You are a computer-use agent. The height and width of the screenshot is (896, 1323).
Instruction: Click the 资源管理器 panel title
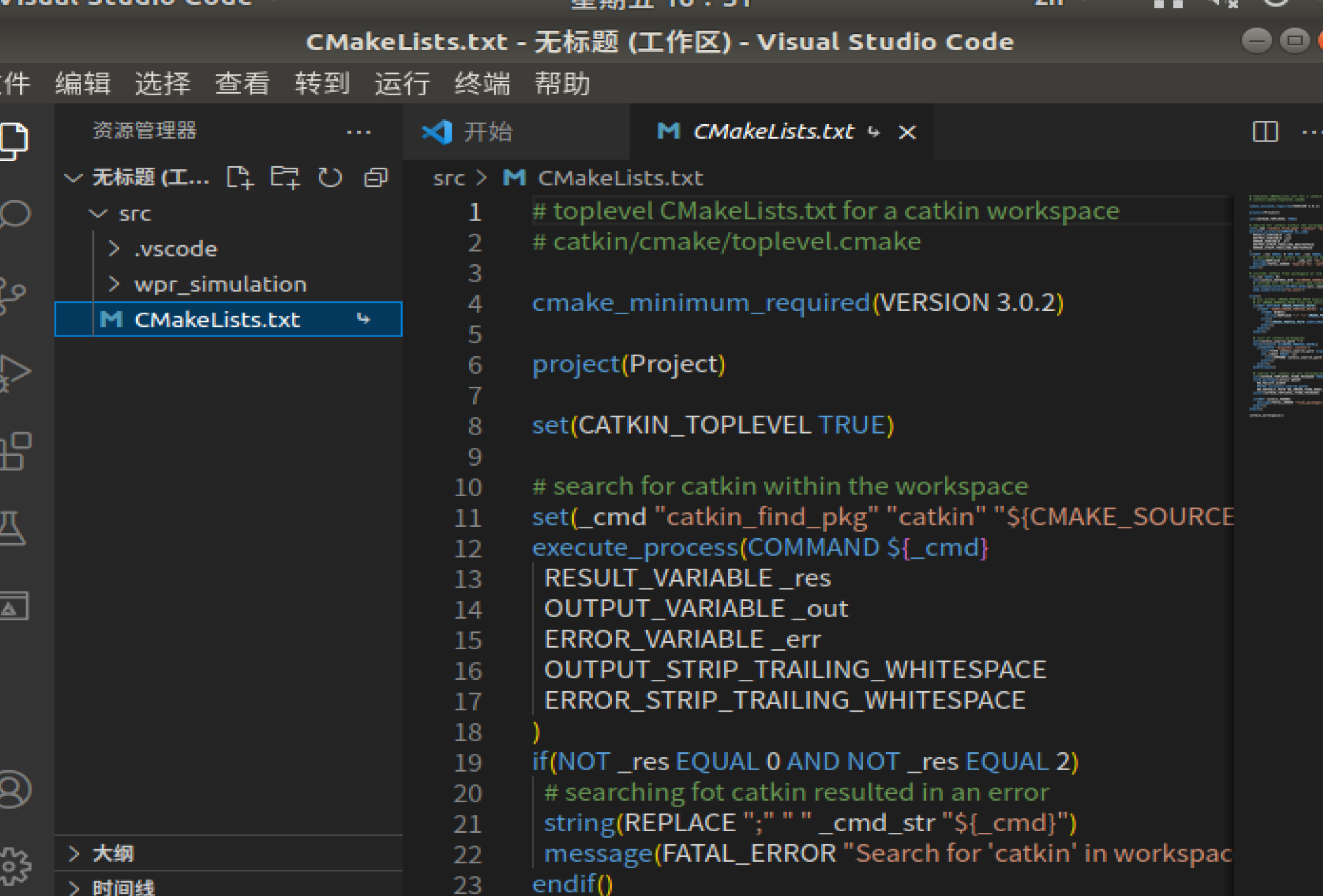click(144, 131)
